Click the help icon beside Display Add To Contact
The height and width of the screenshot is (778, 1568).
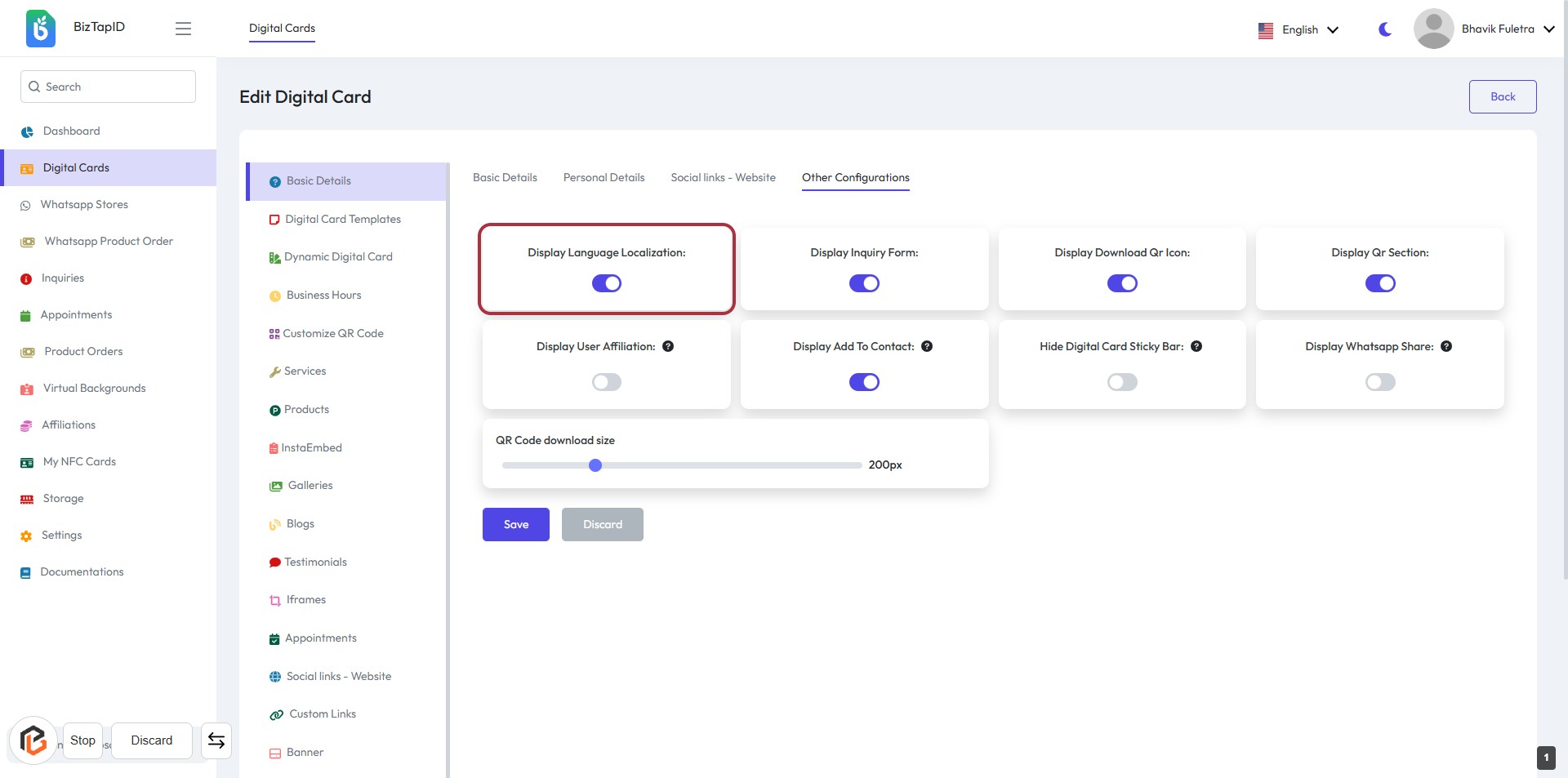click(927, 346)
